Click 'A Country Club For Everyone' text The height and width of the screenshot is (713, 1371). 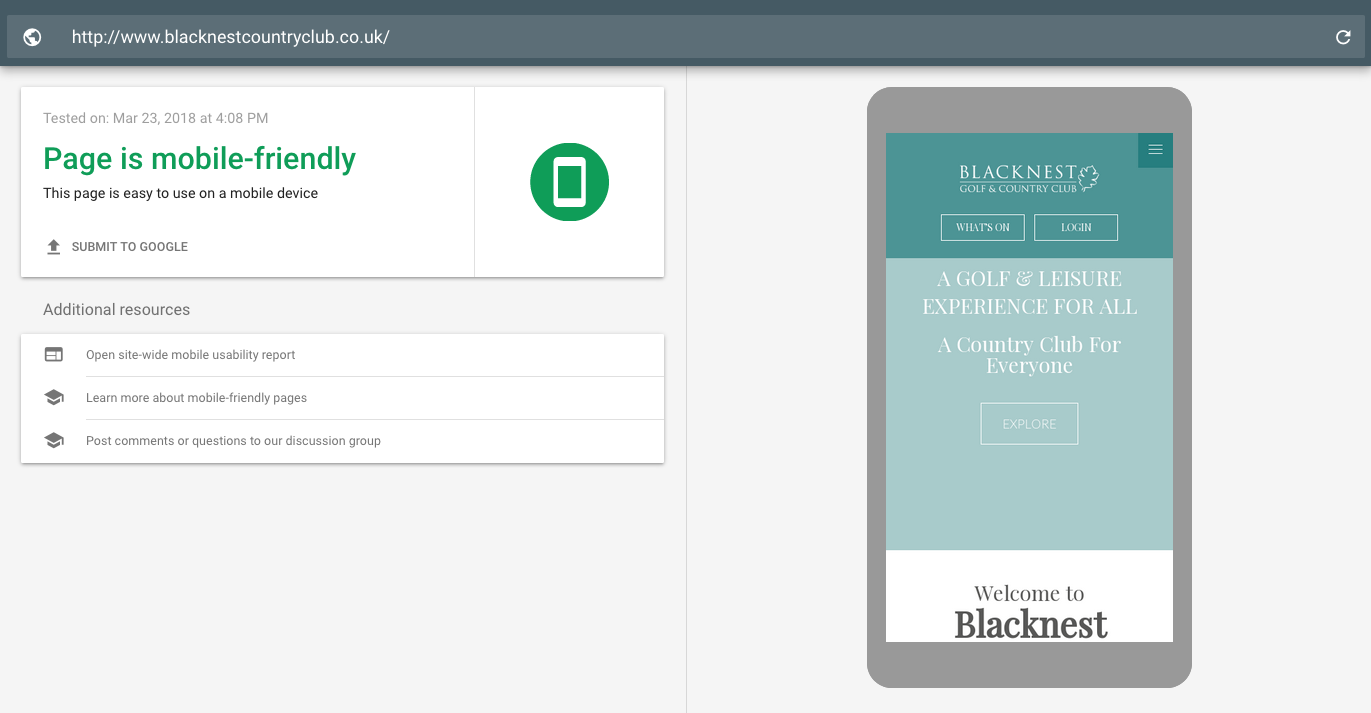[1029, 355]
